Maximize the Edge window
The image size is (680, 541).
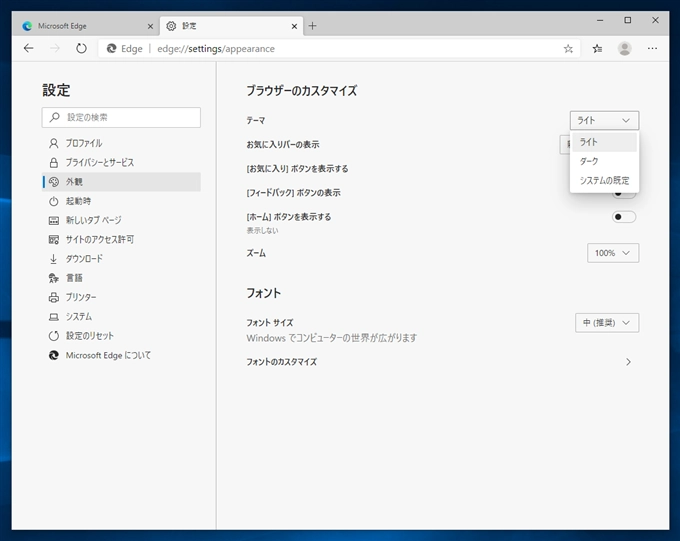tap(628, 20)
